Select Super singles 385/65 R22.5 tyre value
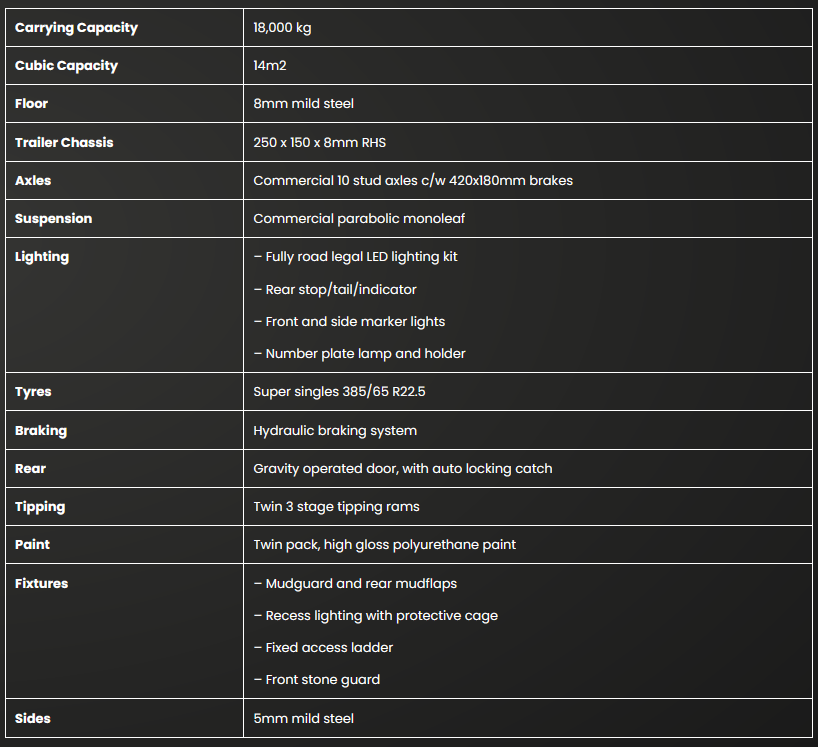Viewport: 818px width, 747px height. (339, 392)
